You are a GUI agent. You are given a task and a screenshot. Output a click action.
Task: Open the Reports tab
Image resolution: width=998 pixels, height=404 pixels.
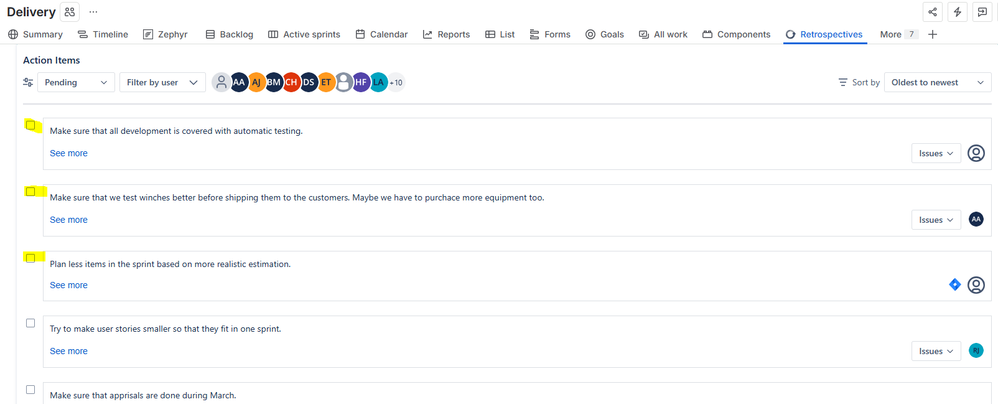(x=446, y=34)
